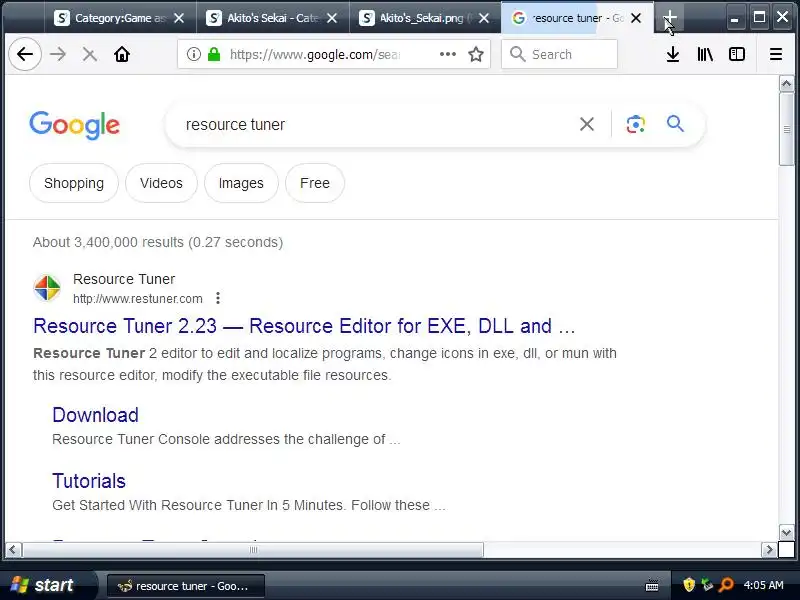Click vertical scrollbar down arrow

click(786, 532)
